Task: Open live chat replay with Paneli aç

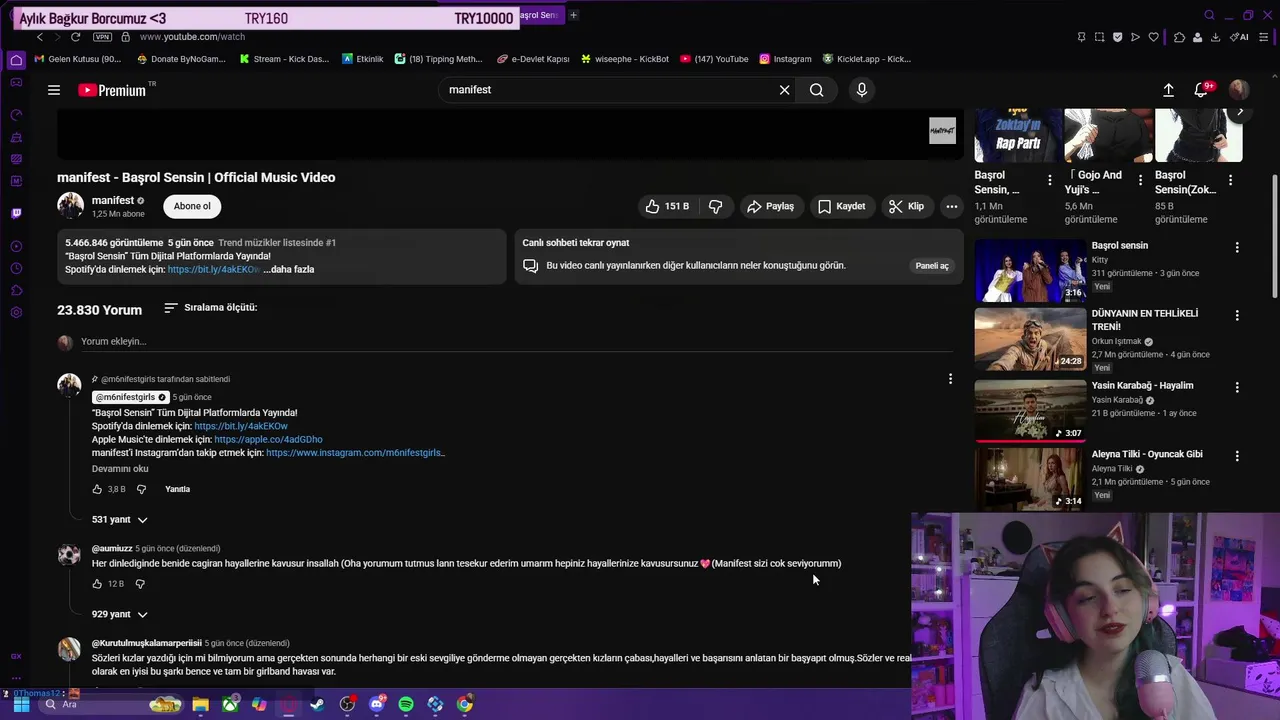Action: (x=932, y=265)
